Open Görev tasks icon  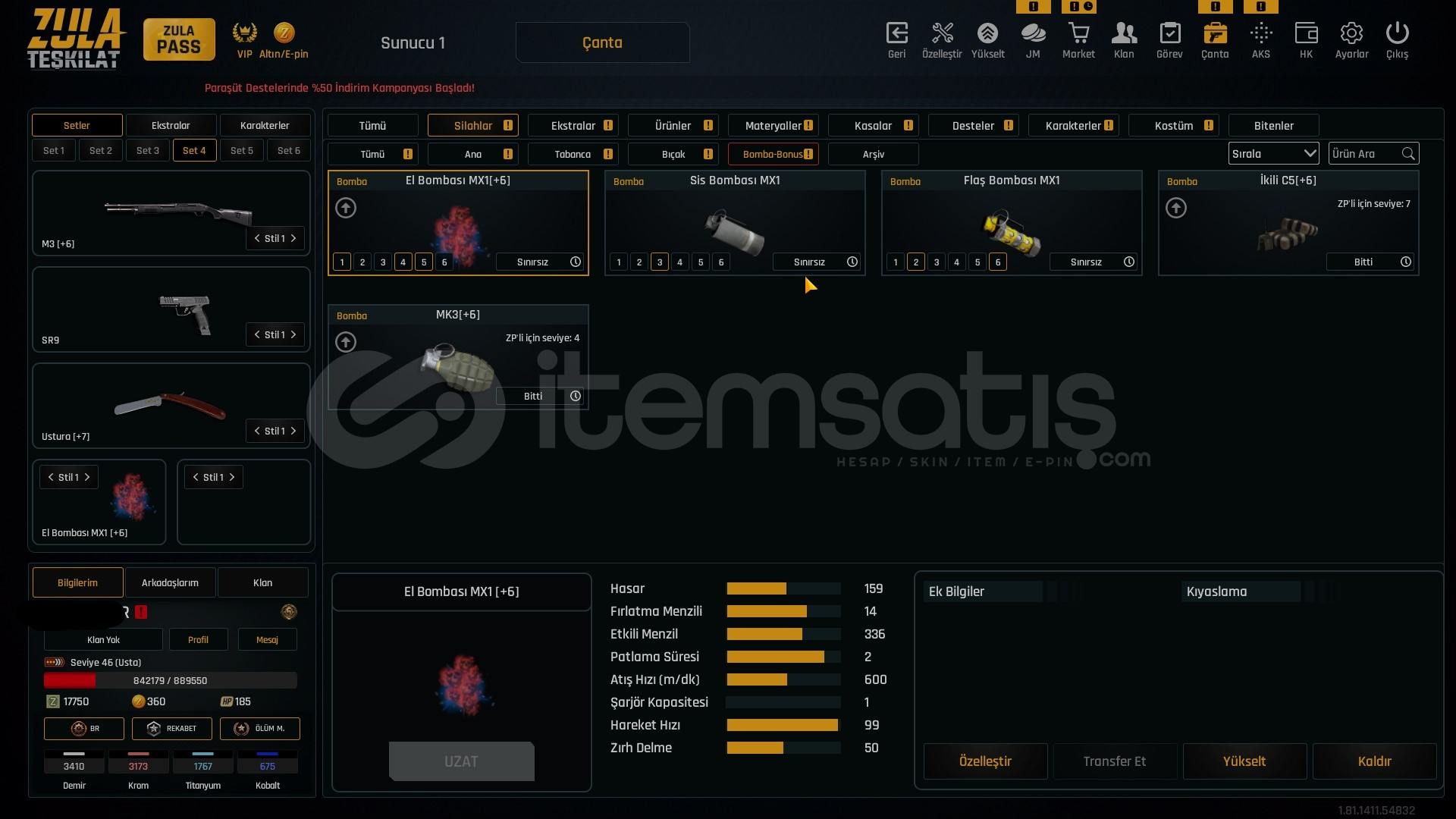coord(1169,34)
